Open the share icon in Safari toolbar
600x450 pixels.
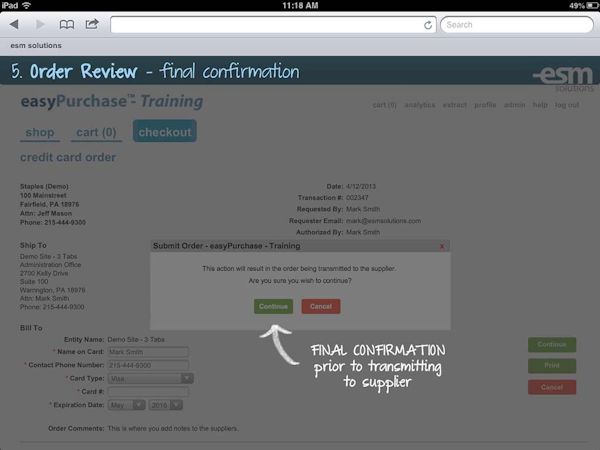(92, 24)
